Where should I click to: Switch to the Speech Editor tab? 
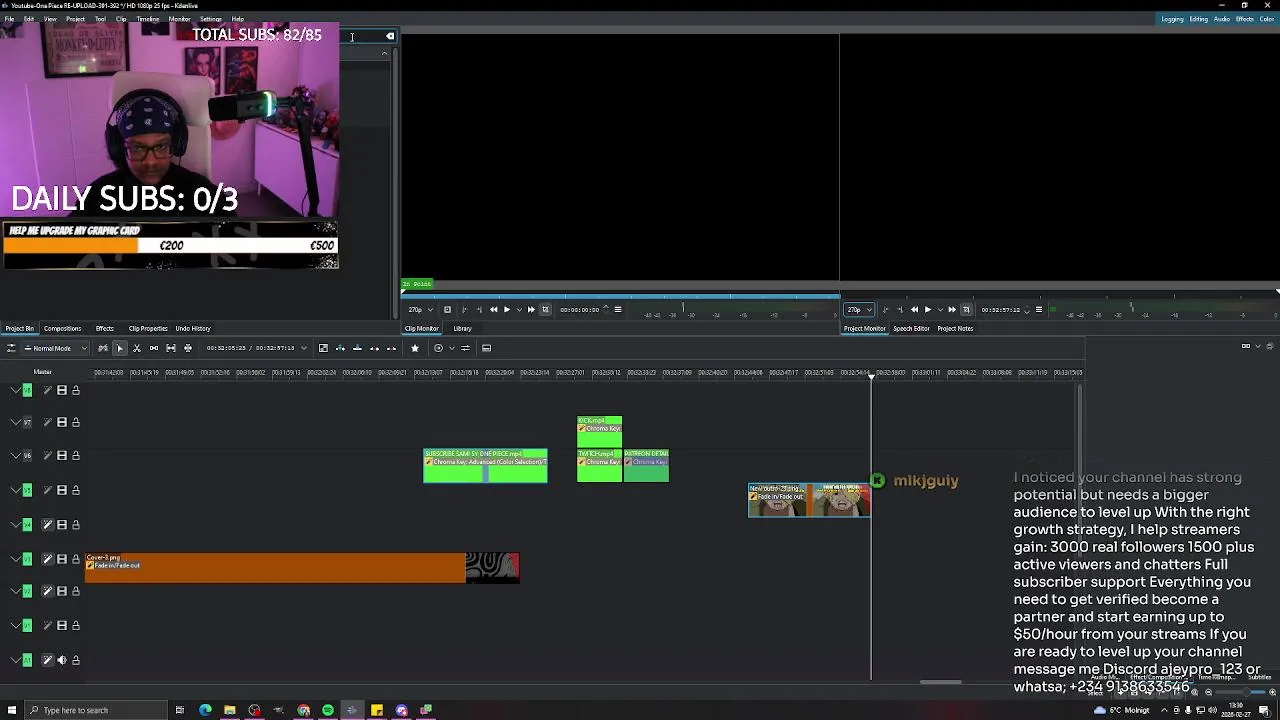(911, 328)
